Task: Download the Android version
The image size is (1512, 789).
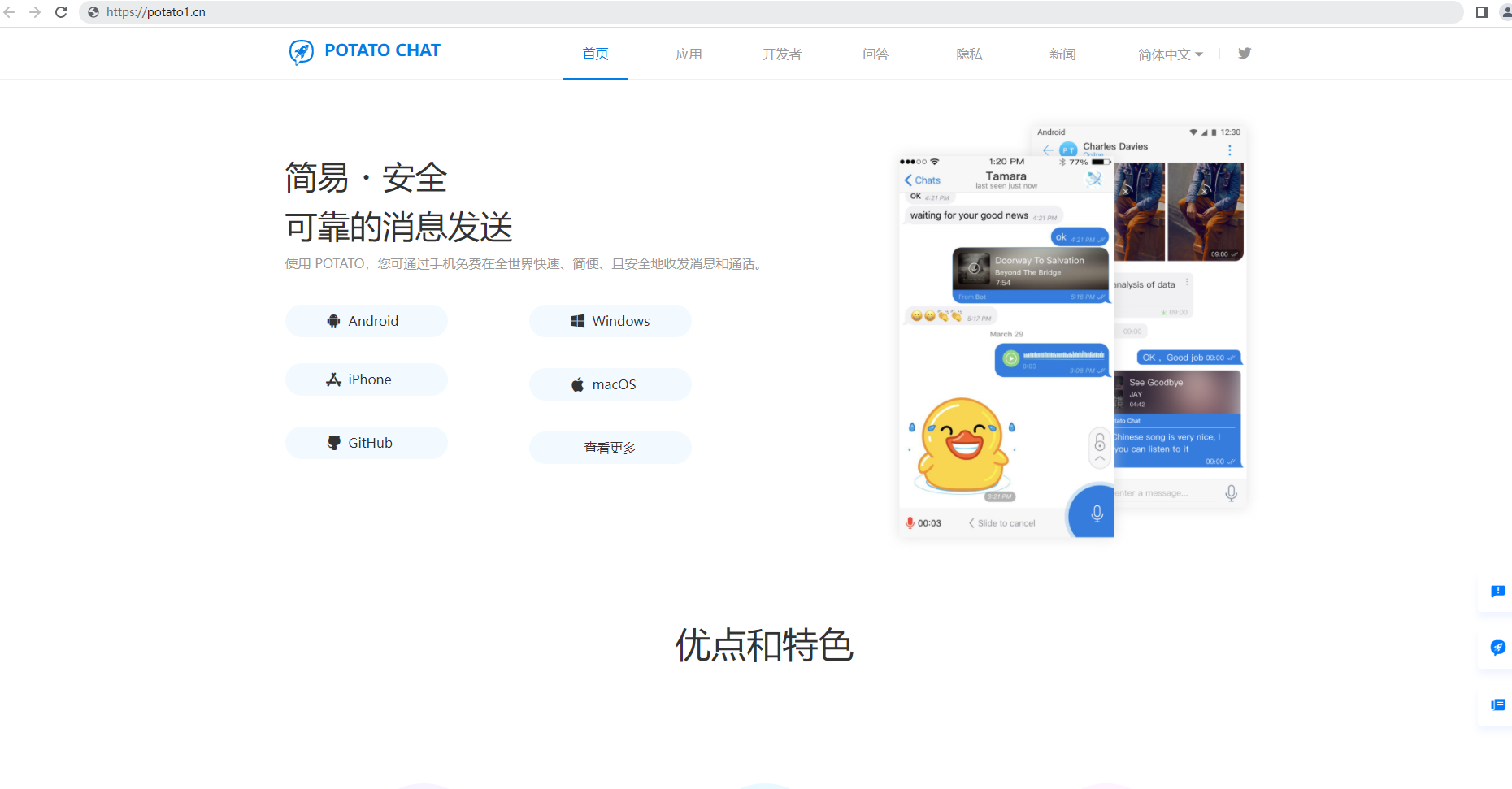Action: [x=366, y=321]
